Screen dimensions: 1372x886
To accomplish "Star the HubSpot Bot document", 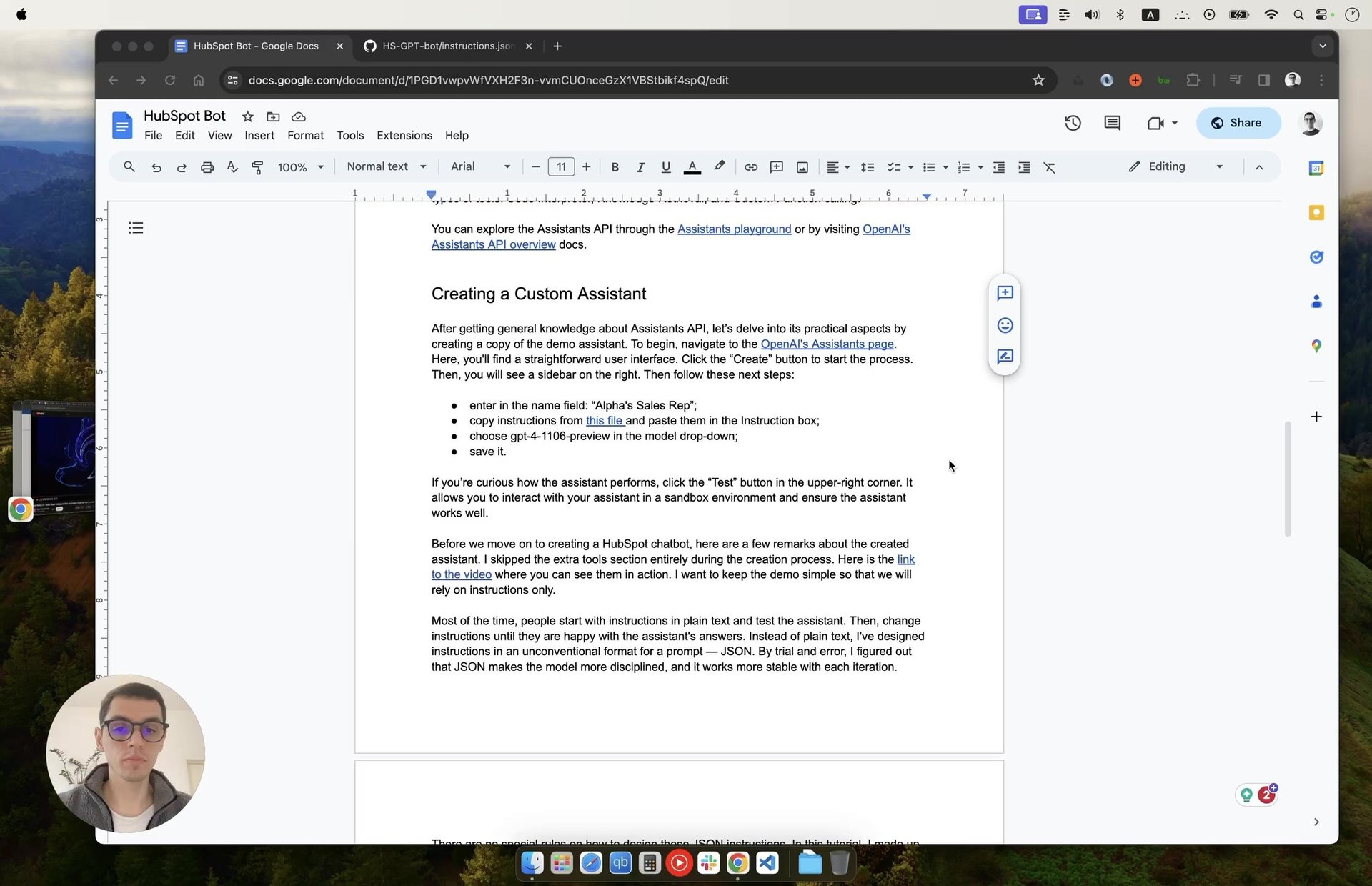I will pyautogui.click(x=247, y=116).
